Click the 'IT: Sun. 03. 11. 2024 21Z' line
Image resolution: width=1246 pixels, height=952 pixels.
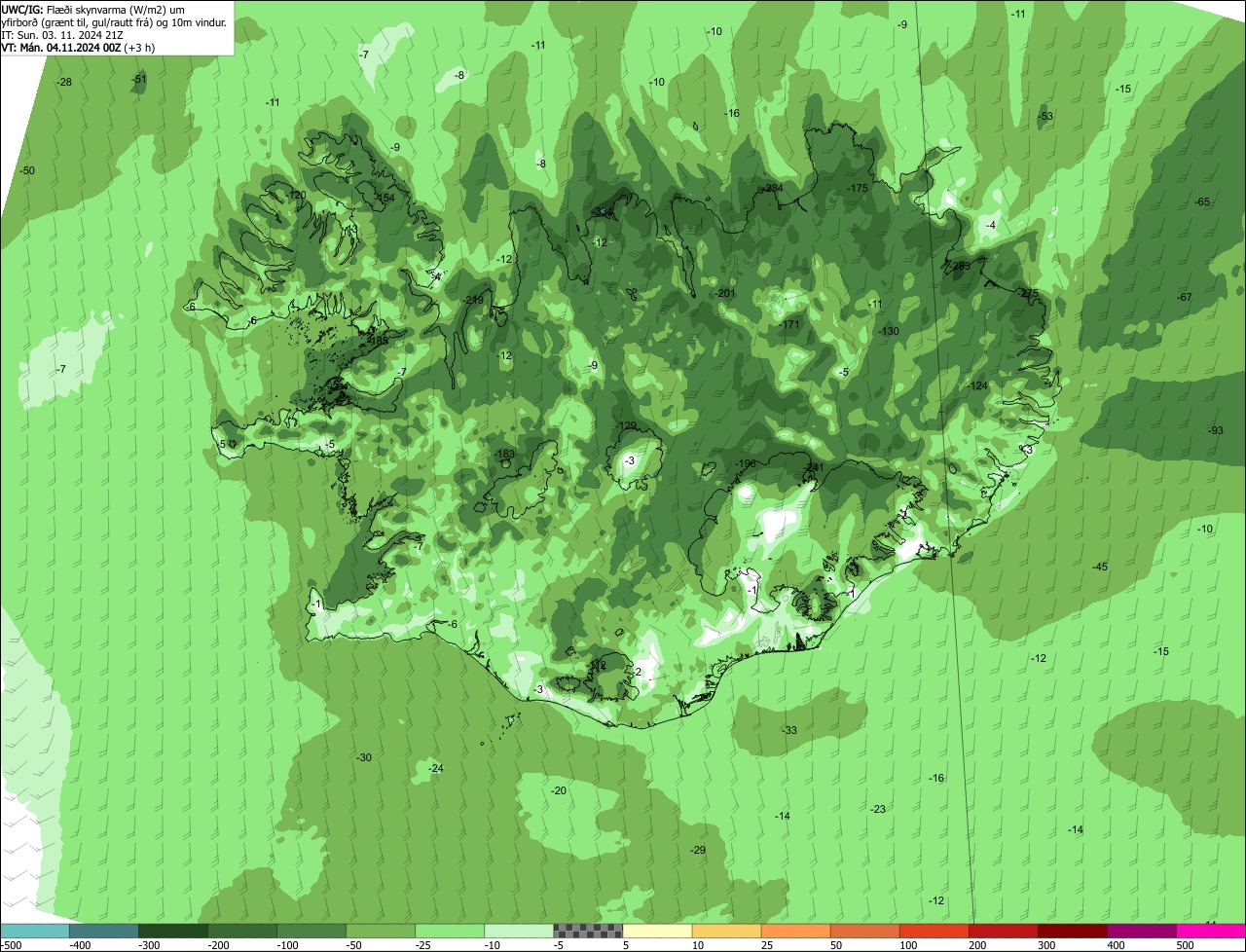coord(62,34)
